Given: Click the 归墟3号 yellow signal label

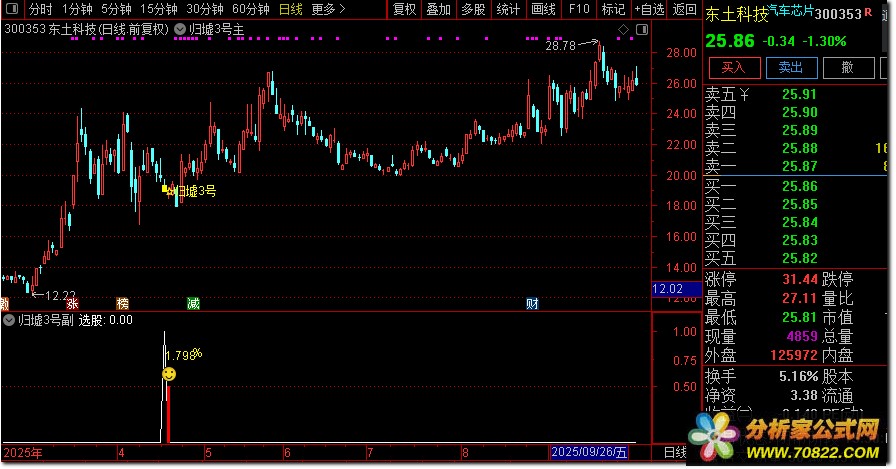Looking at the screenshot, I should [194, 191].
